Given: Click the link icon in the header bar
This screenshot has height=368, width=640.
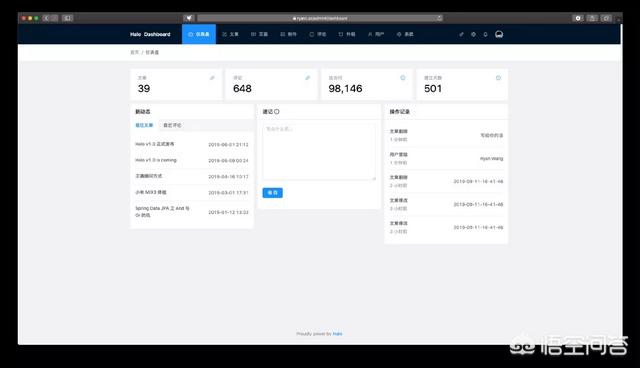Looking at the screenshot, I should (461, 35).
